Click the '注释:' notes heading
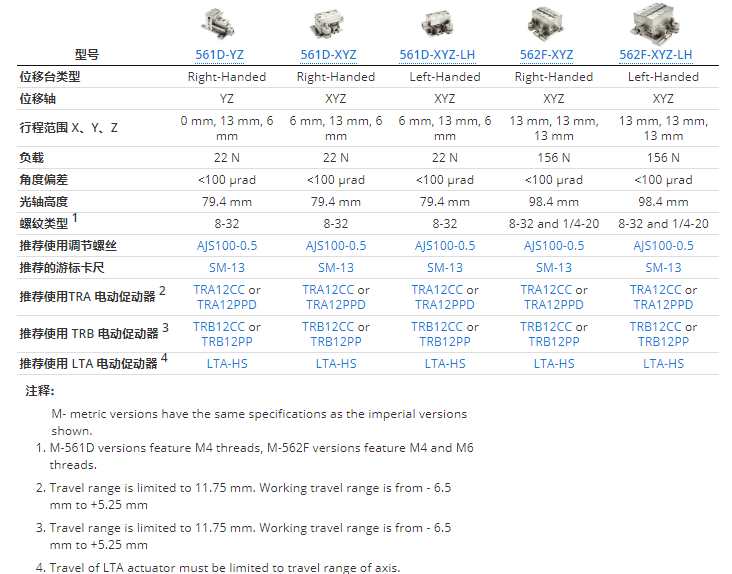This screenshot has height=574, width=732. [x=40, y=391]
